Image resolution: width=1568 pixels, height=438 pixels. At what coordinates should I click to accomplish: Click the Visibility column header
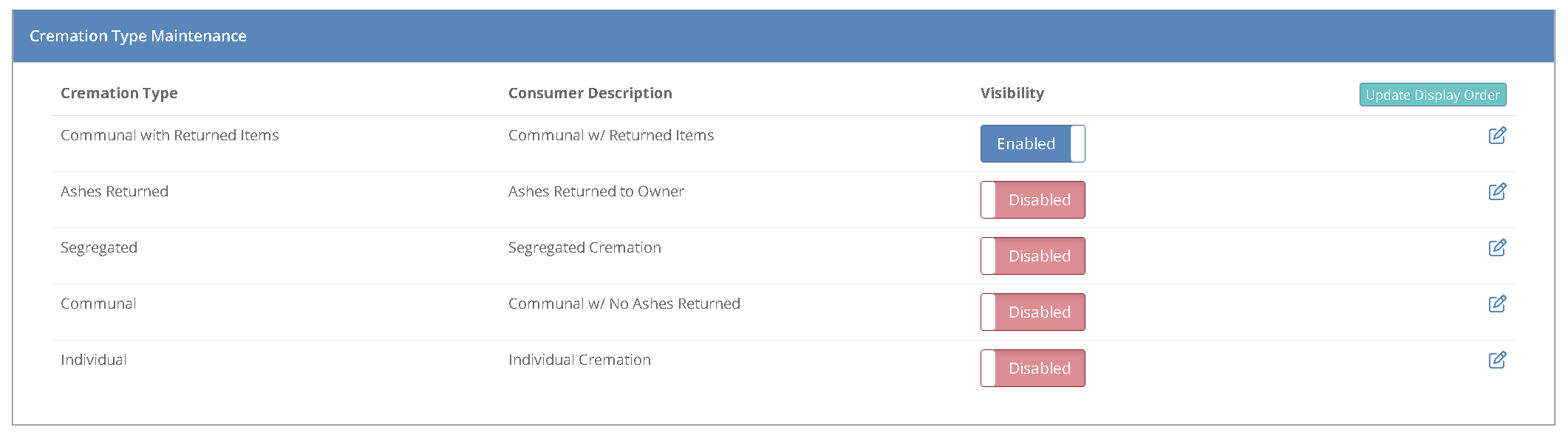tap(1012, 93)
